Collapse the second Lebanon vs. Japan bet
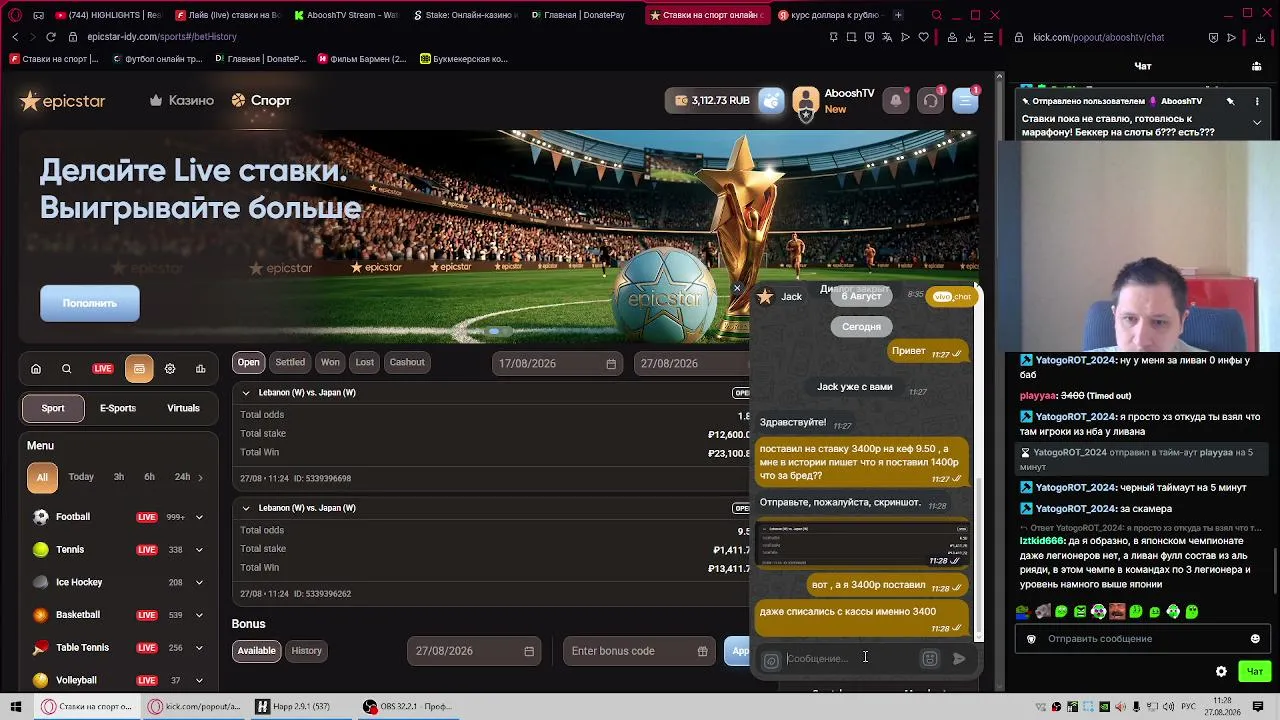Viewport: 1280px width, 720px height. tap(246, 508)
